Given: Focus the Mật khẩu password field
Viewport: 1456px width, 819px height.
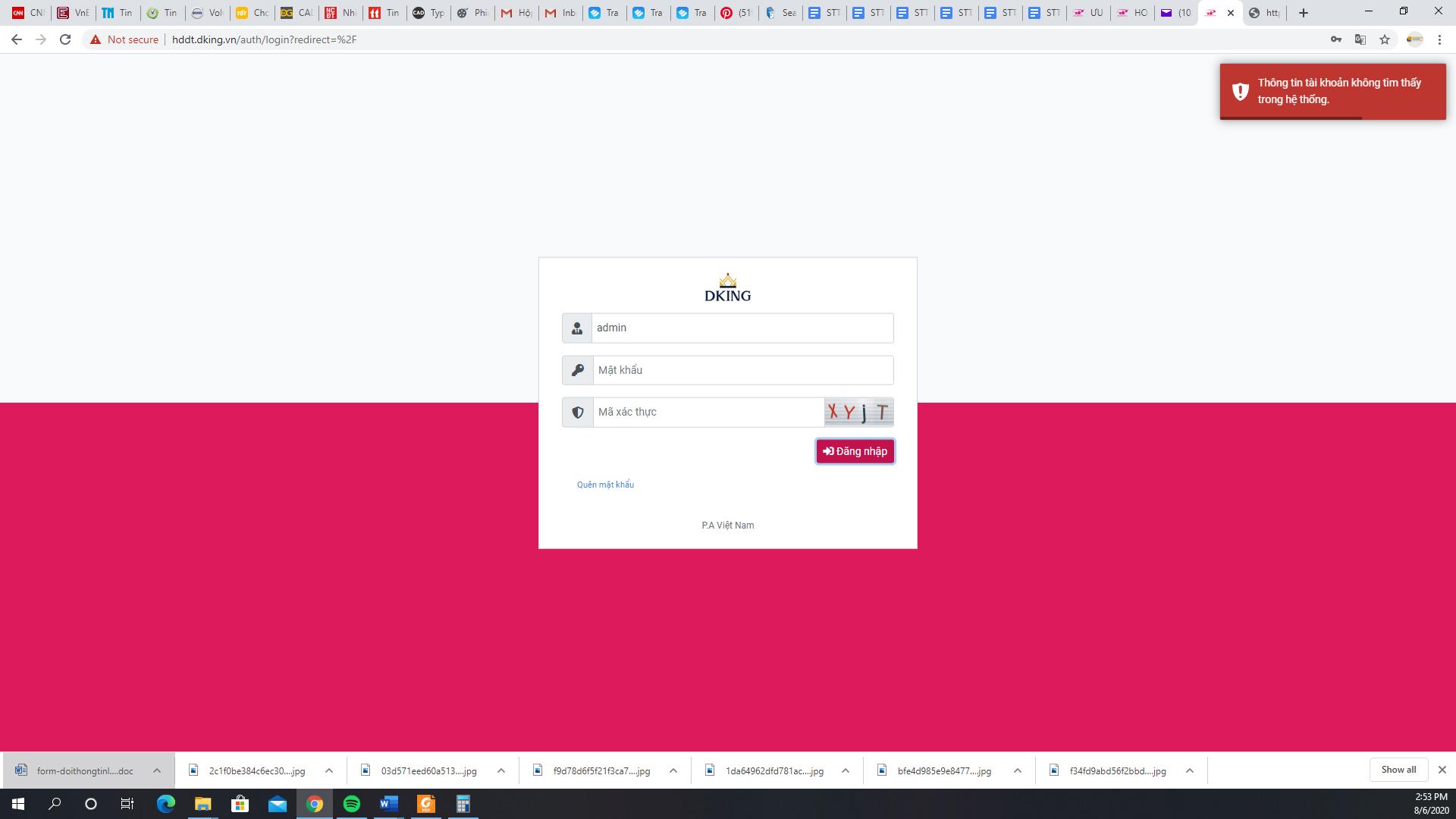Looking at the screenshot, I should tap(742, 370).
